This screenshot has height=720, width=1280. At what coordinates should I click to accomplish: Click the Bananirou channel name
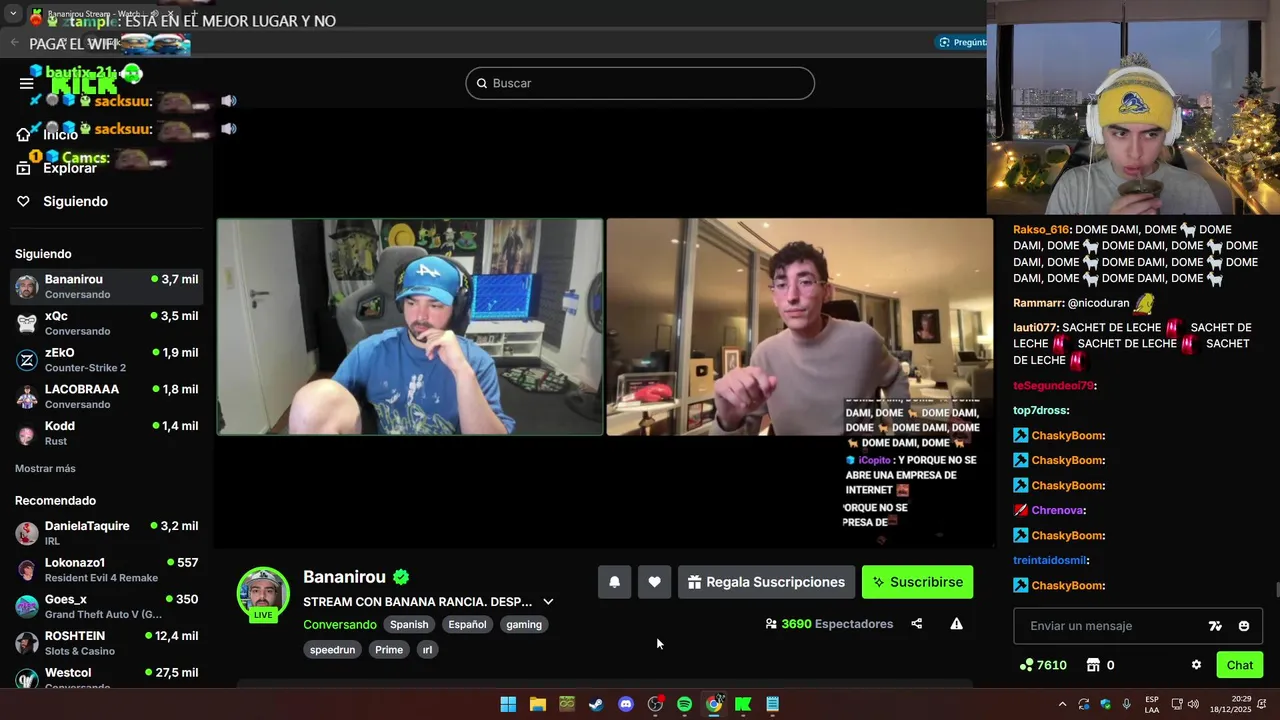344,577
